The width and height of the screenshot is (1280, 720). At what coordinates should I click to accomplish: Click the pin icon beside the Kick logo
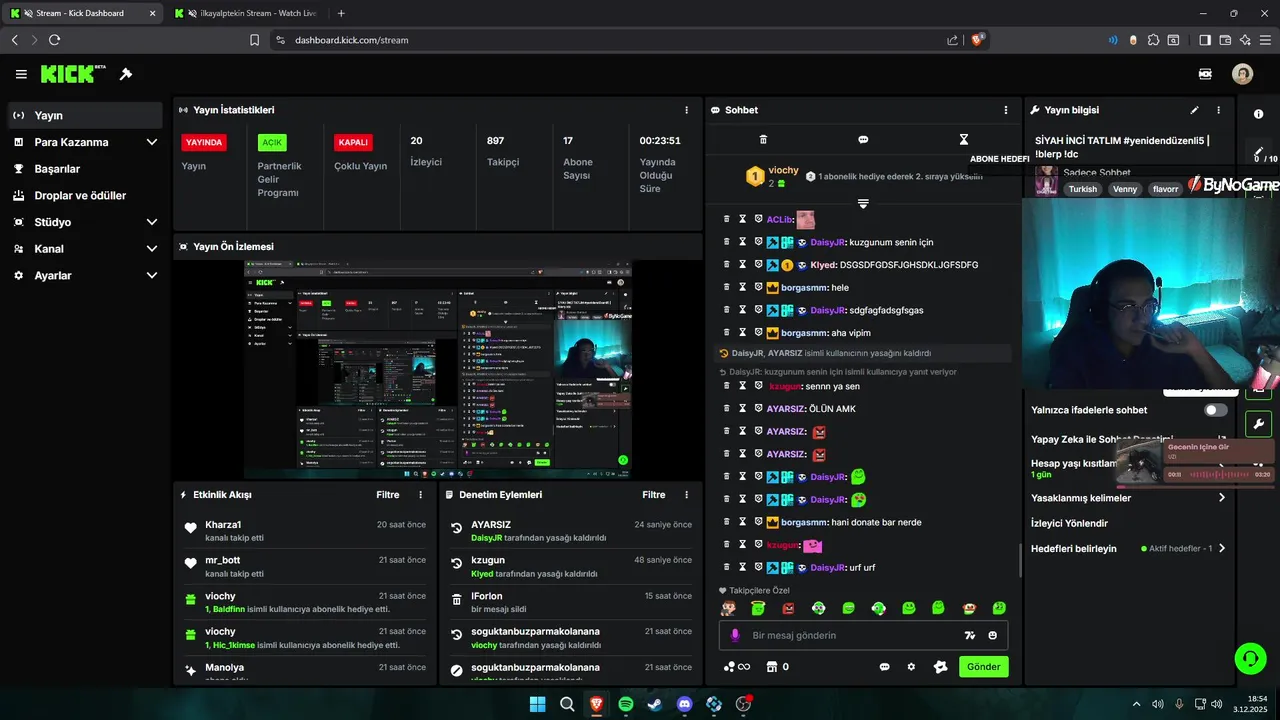coord(126,74)
